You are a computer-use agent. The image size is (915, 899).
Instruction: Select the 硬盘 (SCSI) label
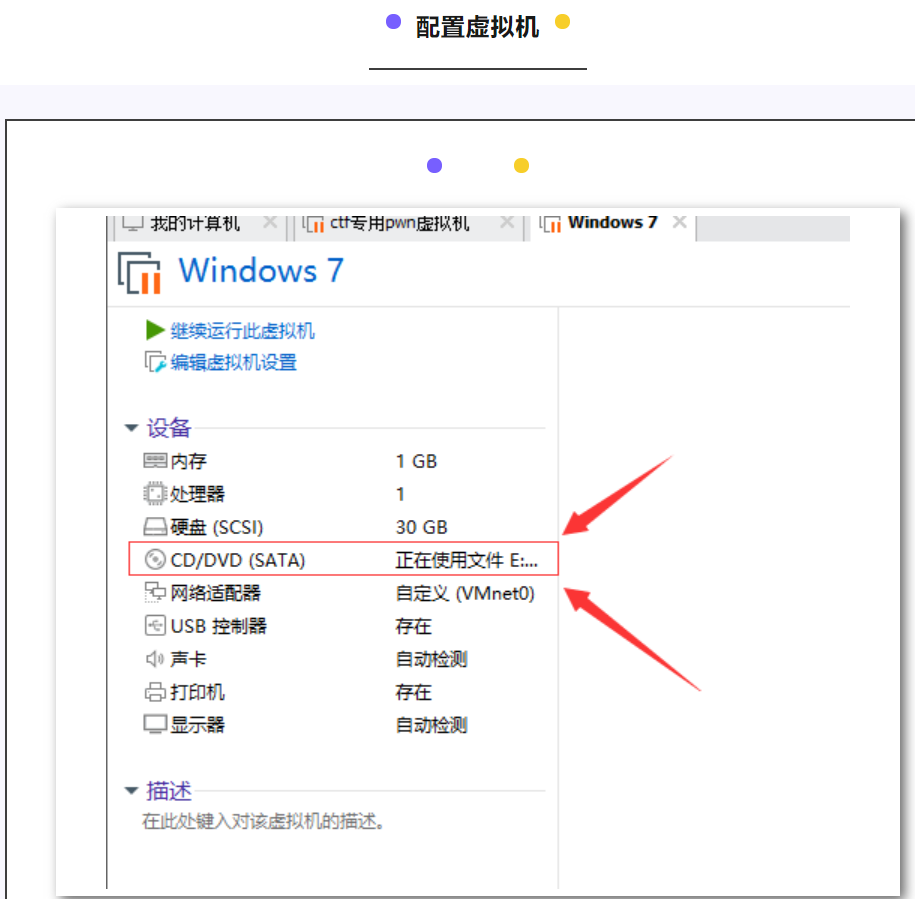click(x=217, y=527)
